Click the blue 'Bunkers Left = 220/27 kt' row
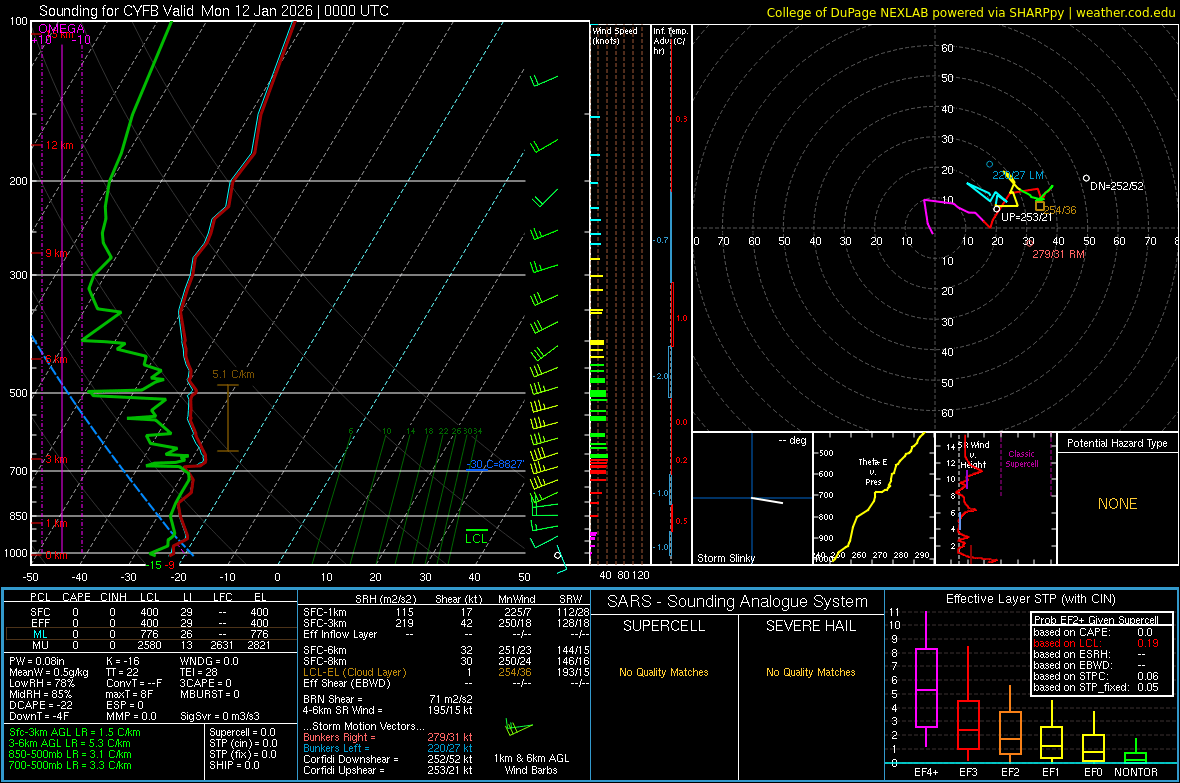 pos(388,748)
